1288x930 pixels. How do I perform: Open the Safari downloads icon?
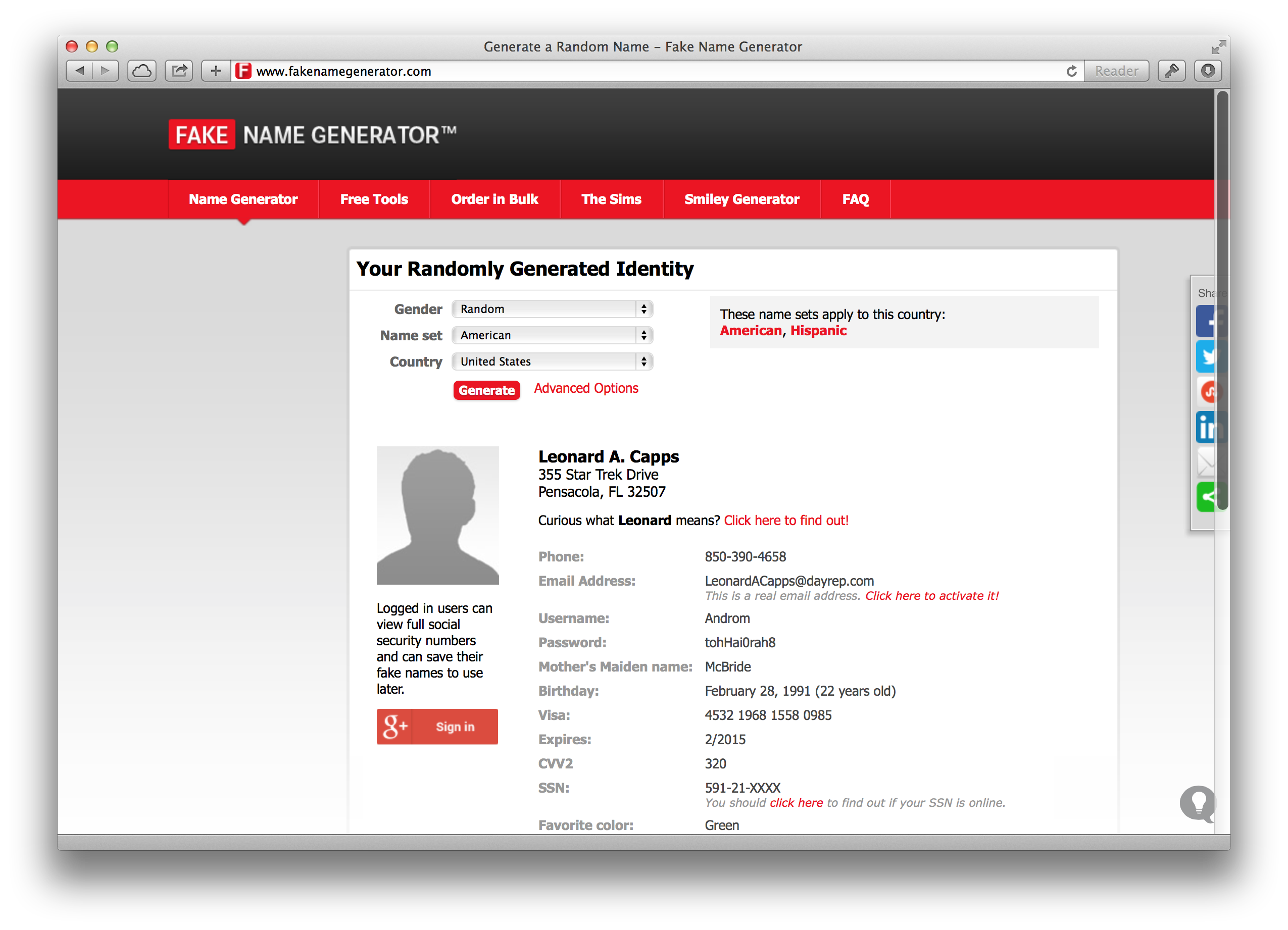coord(1208,71)
